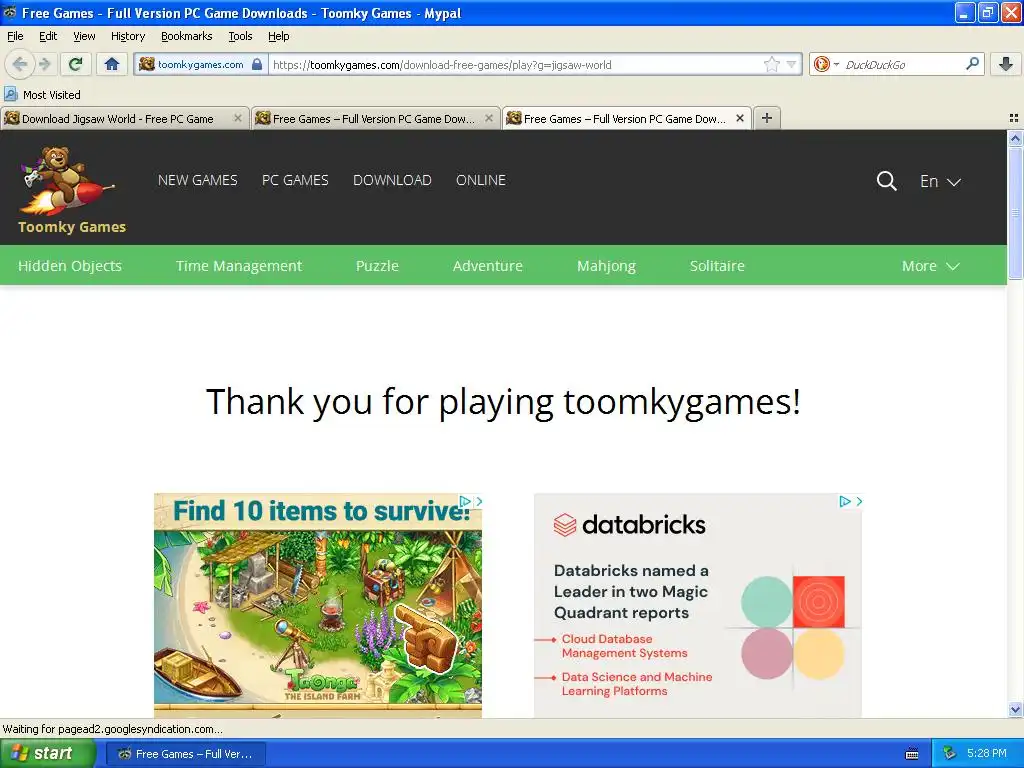Screen dimensions: 1024x768
Task: Close the active third Free Games tab
Action: pyautogui.click(x=740, y=118)
